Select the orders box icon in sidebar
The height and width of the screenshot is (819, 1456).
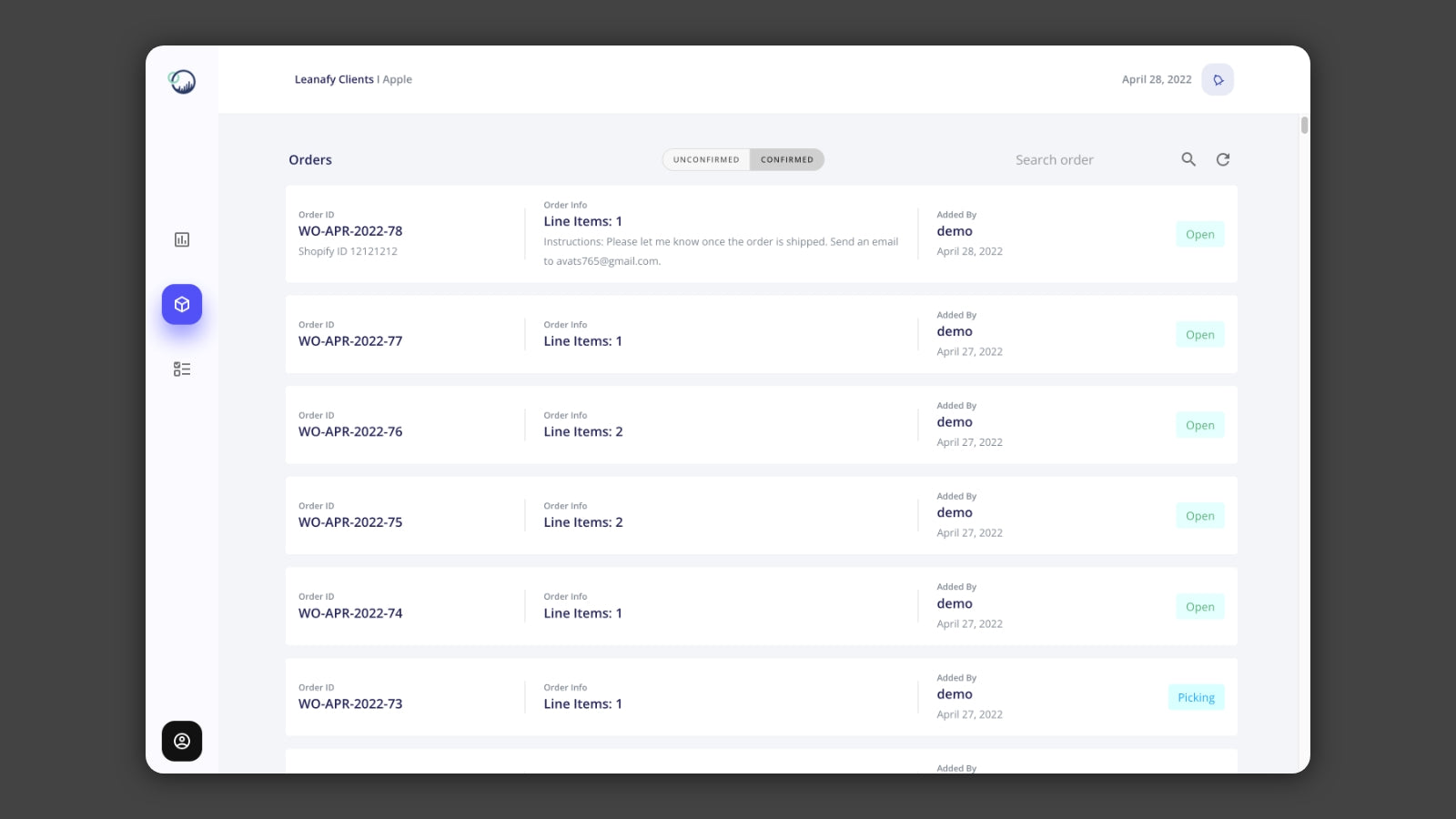pyautogui.click(x=182, y=305)
